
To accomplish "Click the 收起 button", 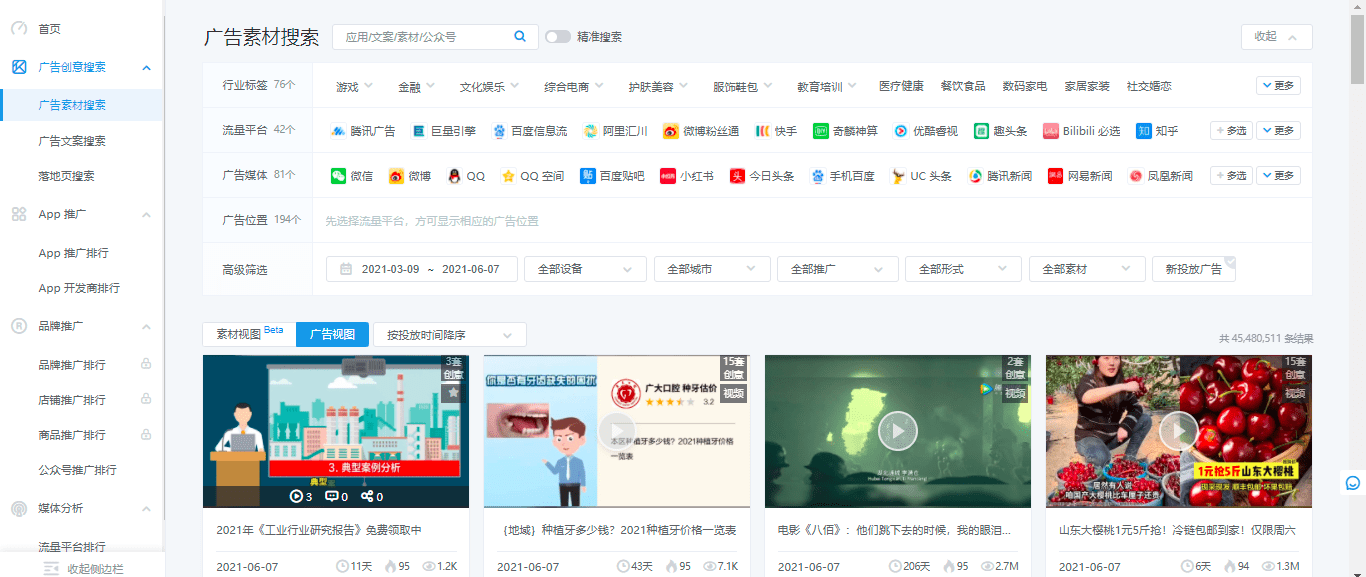I will 1276,37.
